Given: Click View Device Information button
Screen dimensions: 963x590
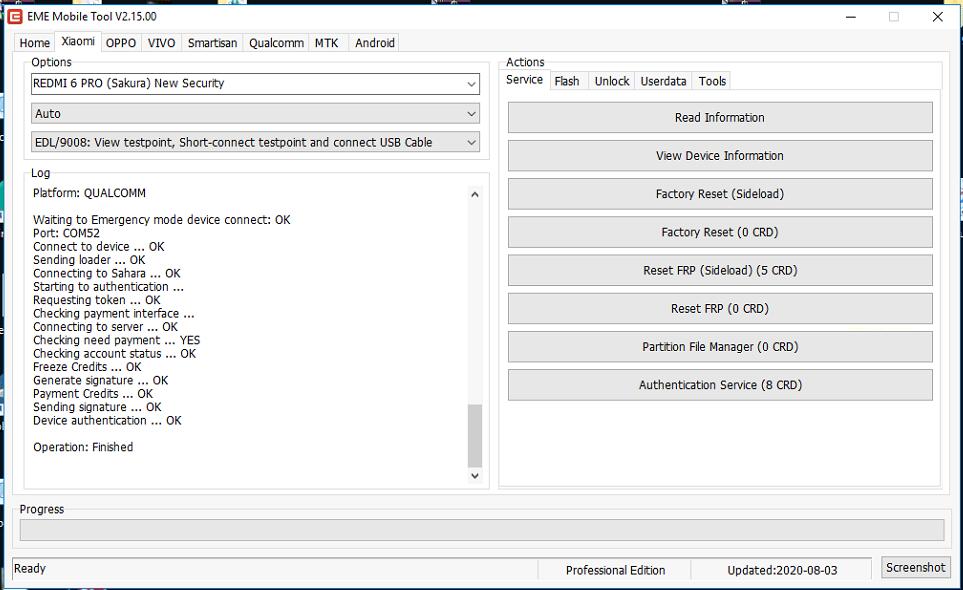Looking at the screenshot, I should click(720, 156).
